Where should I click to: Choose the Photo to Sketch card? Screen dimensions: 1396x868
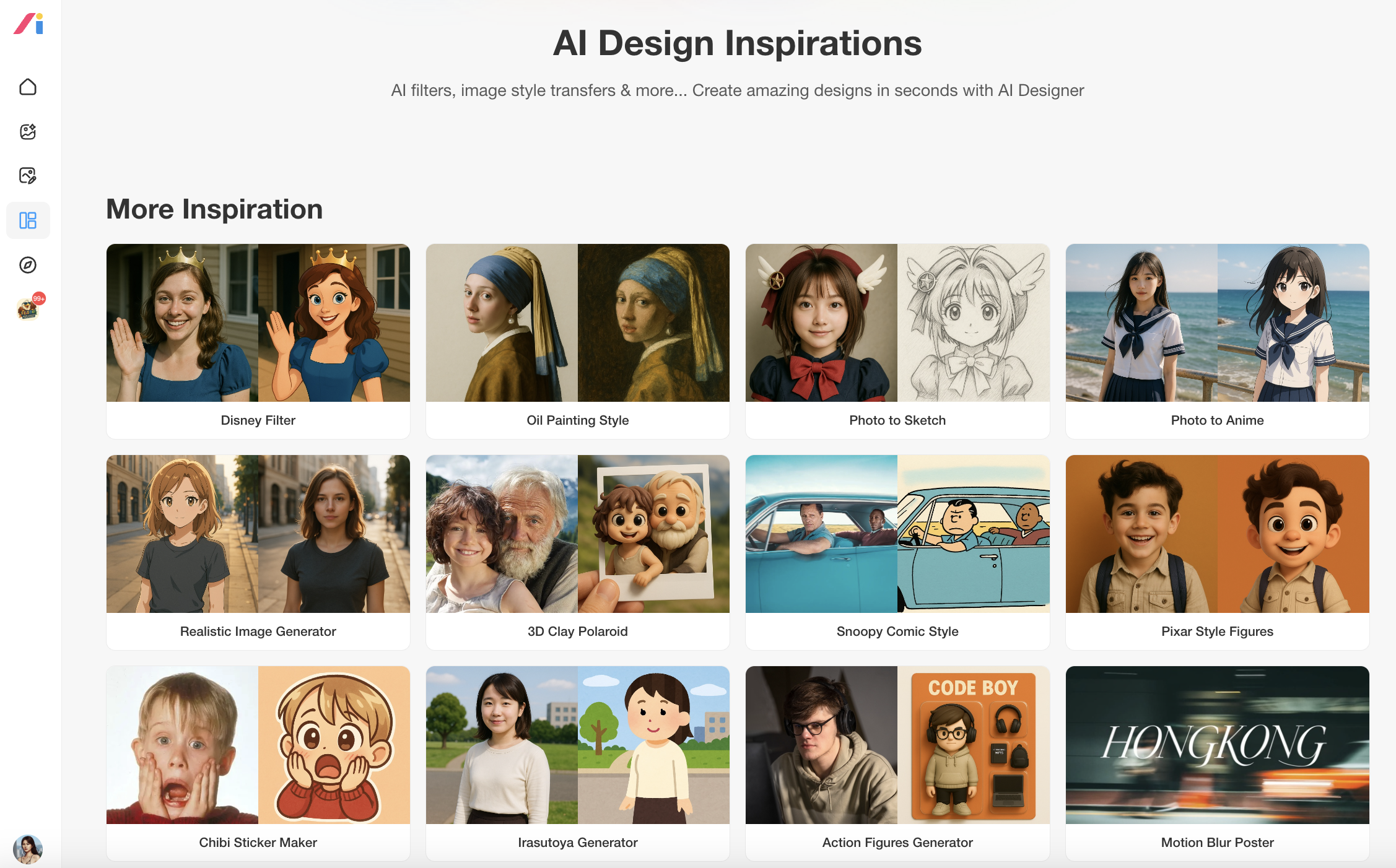[x=897, y=341]
